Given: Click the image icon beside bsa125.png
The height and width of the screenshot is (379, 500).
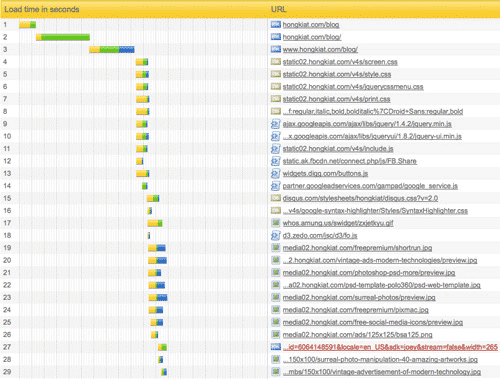Looking at the screenshot, I should coord(276,334).
